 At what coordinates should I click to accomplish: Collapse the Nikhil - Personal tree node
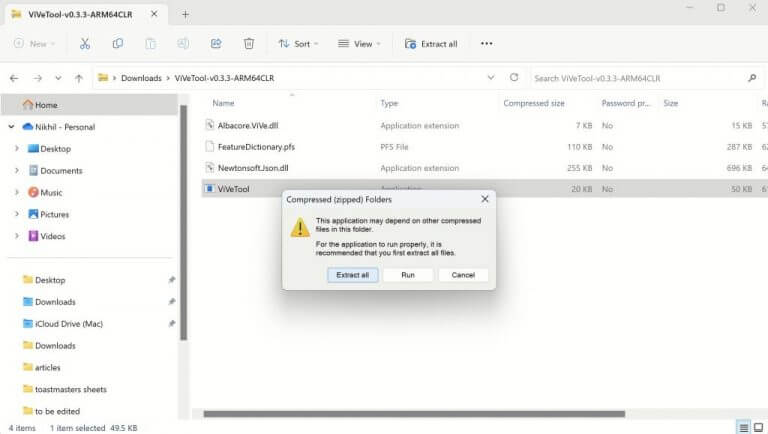point(11,127)
